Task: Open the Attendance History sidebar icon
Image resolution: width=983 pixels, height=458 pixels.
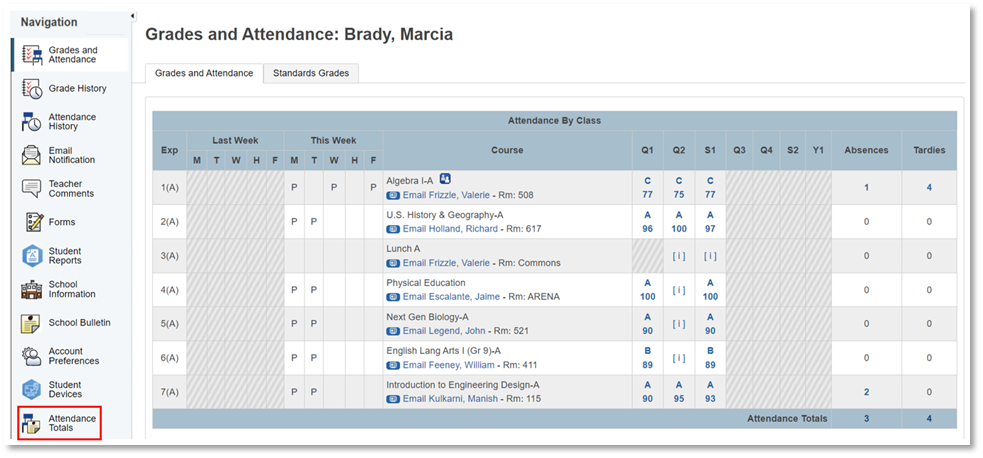Action: point(32,122)
